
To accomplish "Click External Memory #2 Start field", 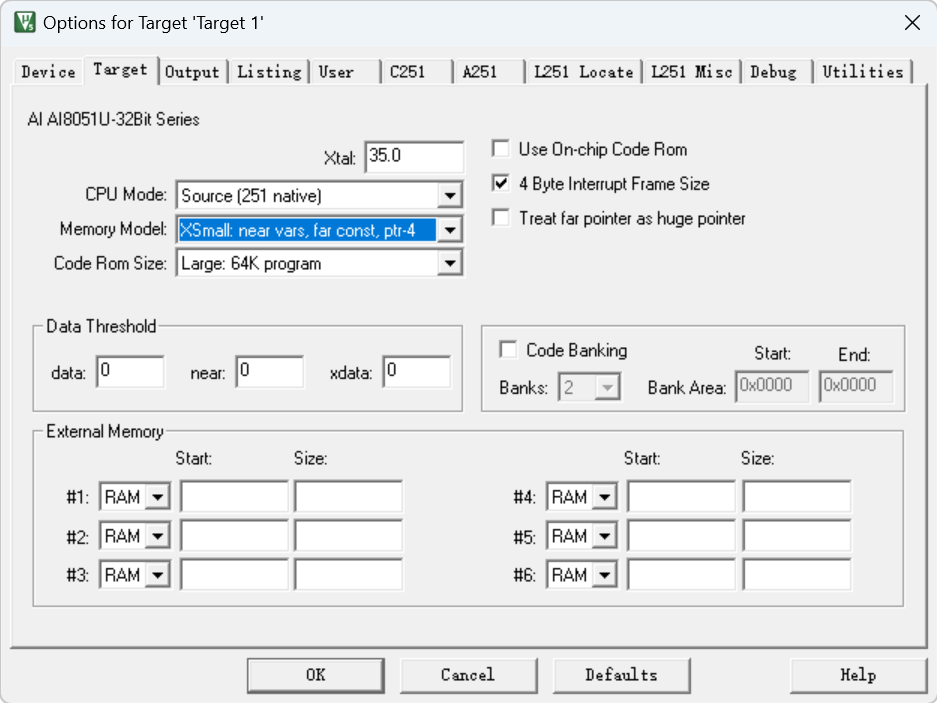I will coord(234,536).
